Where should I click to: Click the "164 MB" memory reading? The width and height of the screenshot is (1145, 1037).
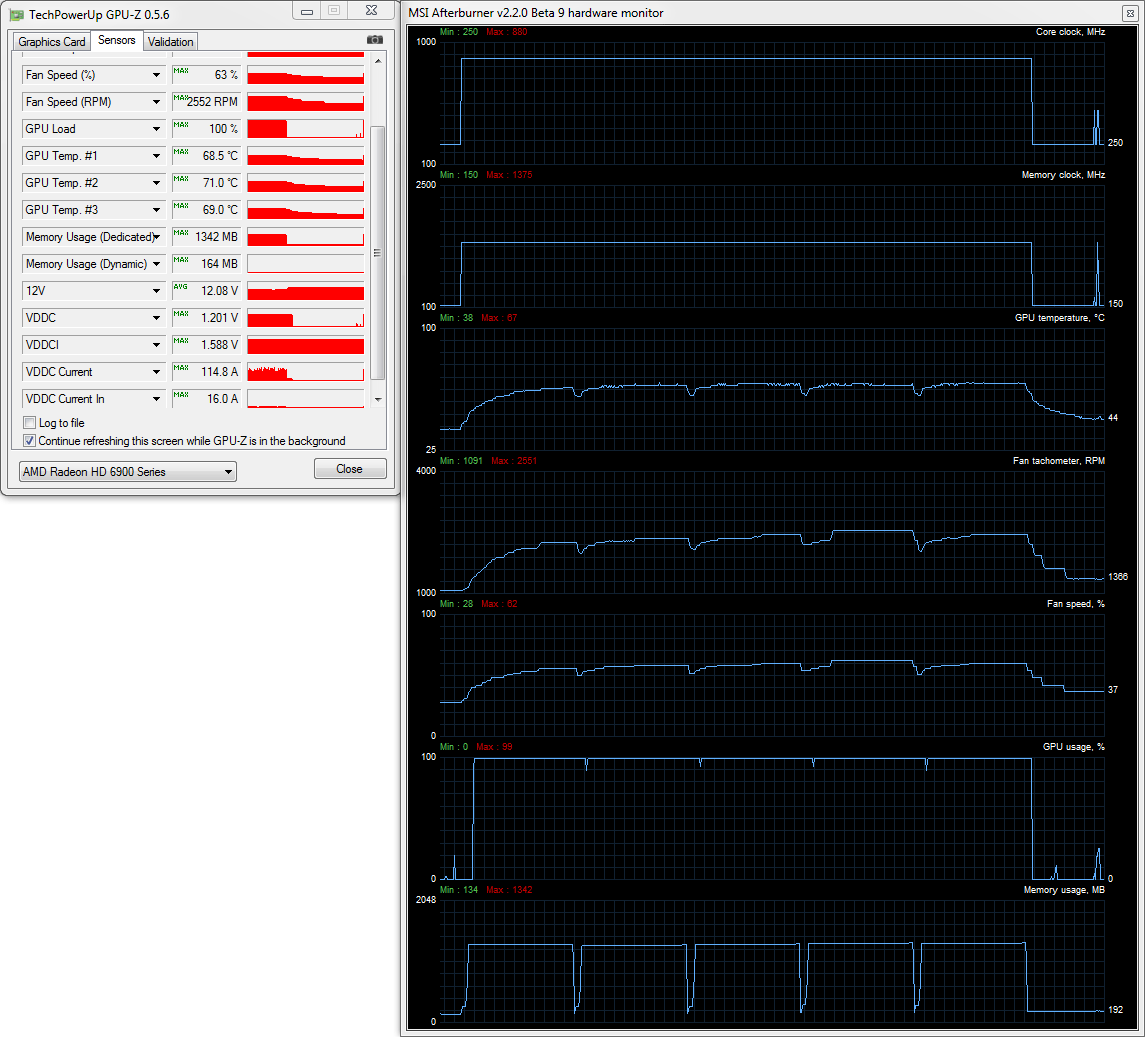[x=220, y=264]
